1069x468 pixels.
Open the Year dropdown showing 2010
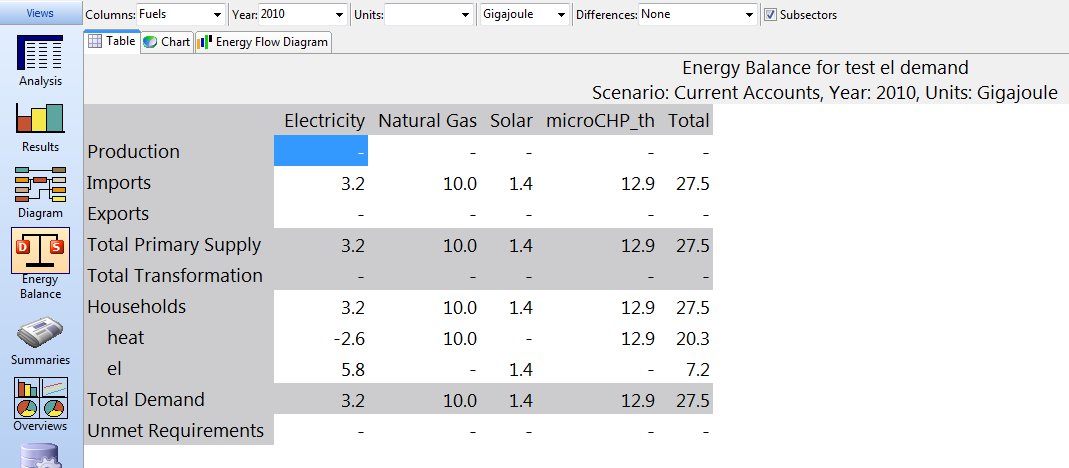click(303, 14)
